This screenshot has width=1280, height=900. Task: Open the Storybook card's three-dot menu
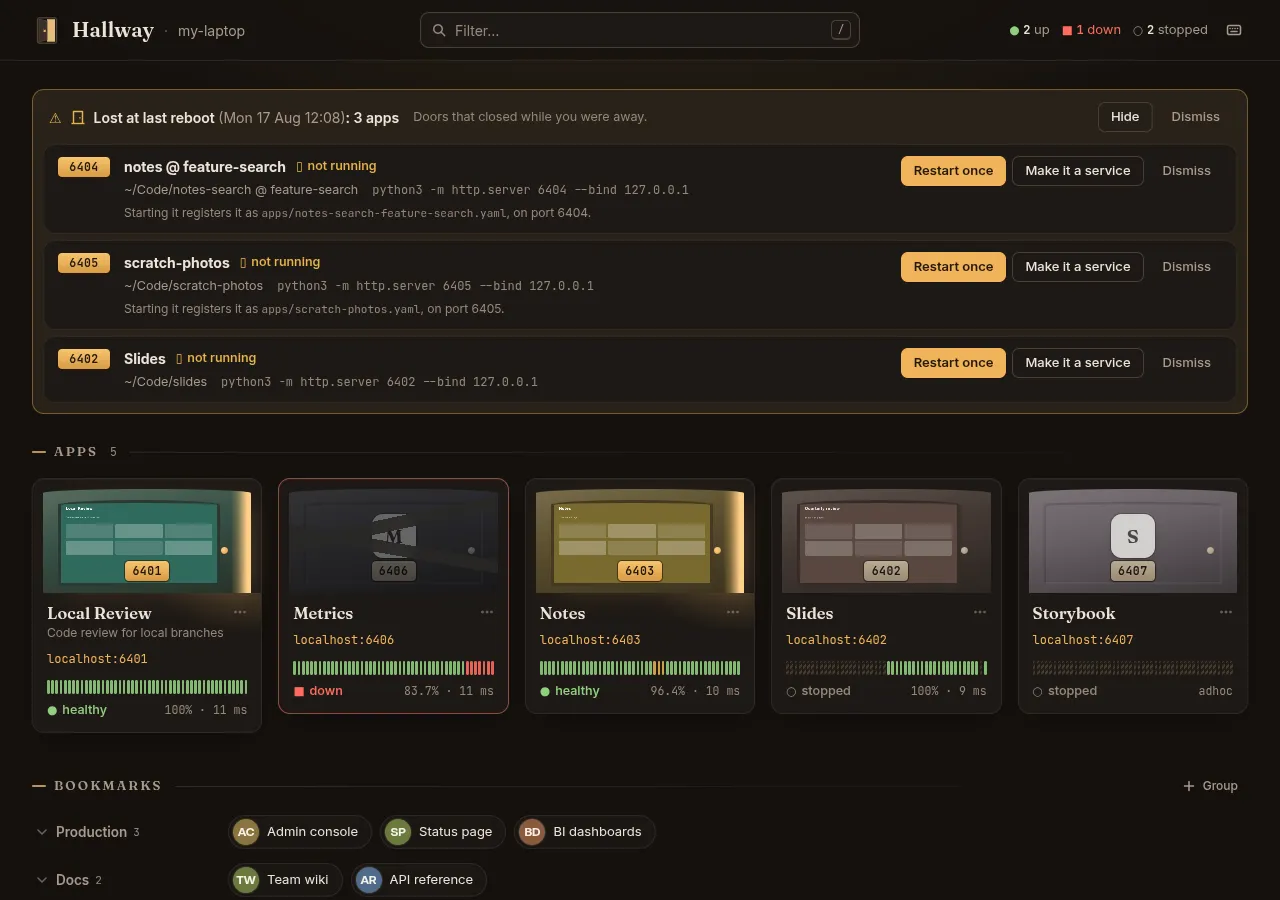[x=1226, y=612]
